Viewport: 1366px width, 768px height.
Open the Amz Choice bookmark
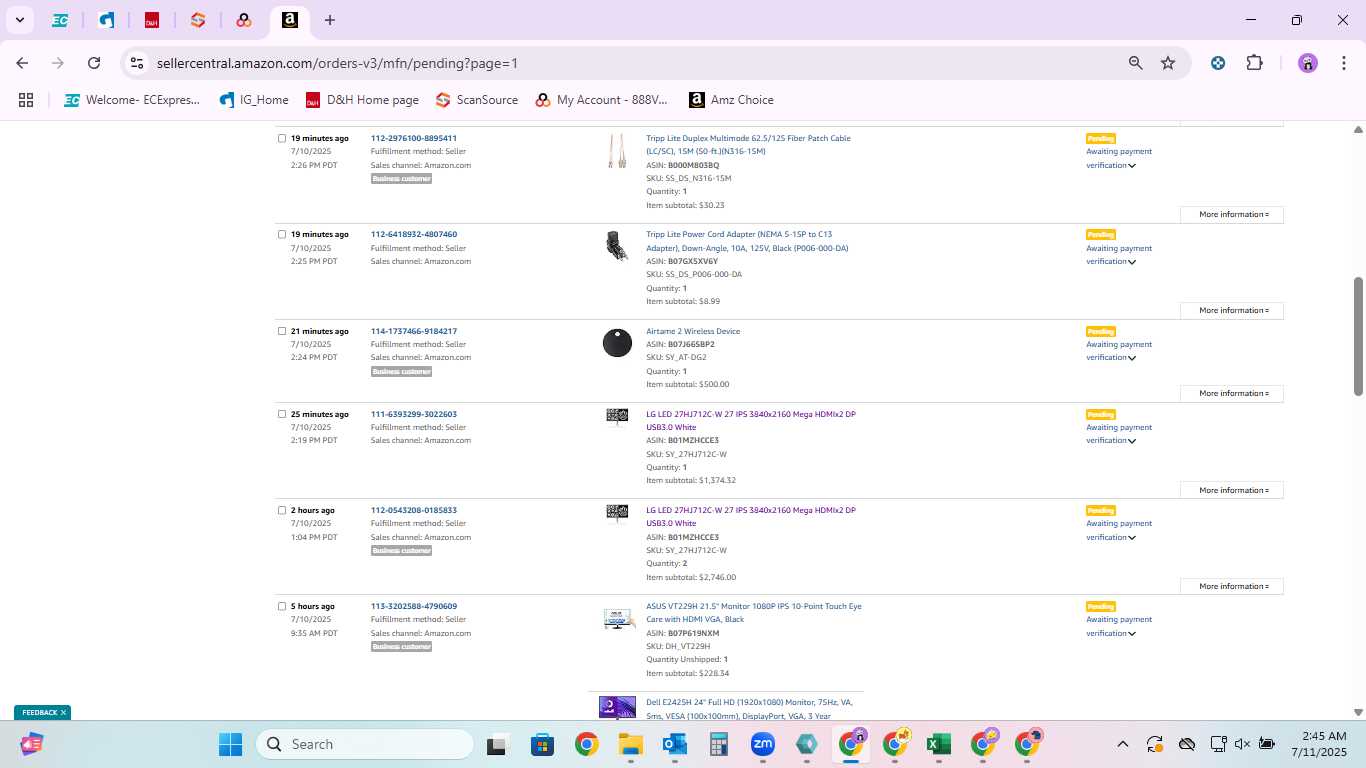pos(731,100)
